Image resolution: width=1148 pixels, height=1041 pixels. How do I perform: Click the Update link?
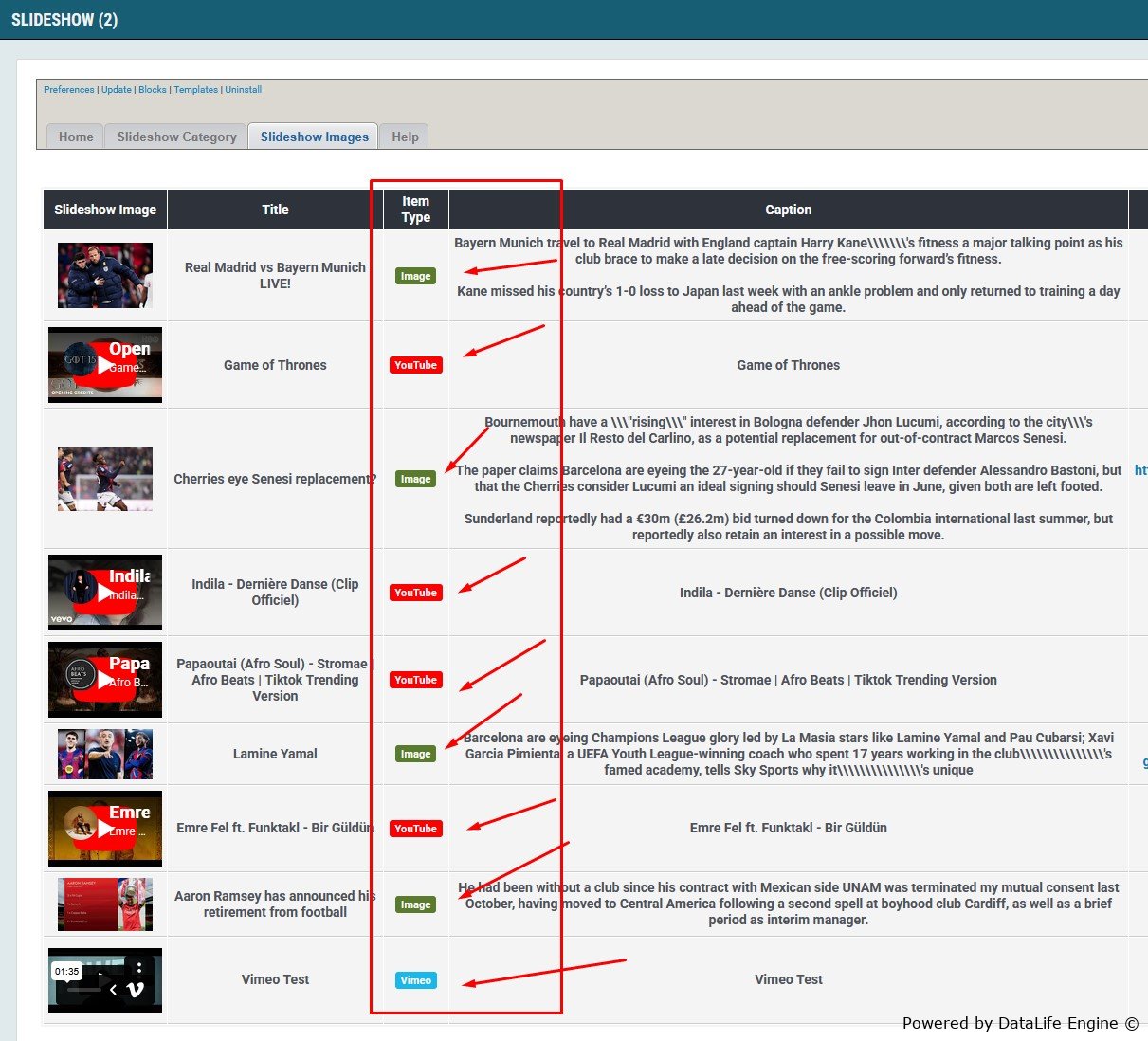(x=117, y=90)
